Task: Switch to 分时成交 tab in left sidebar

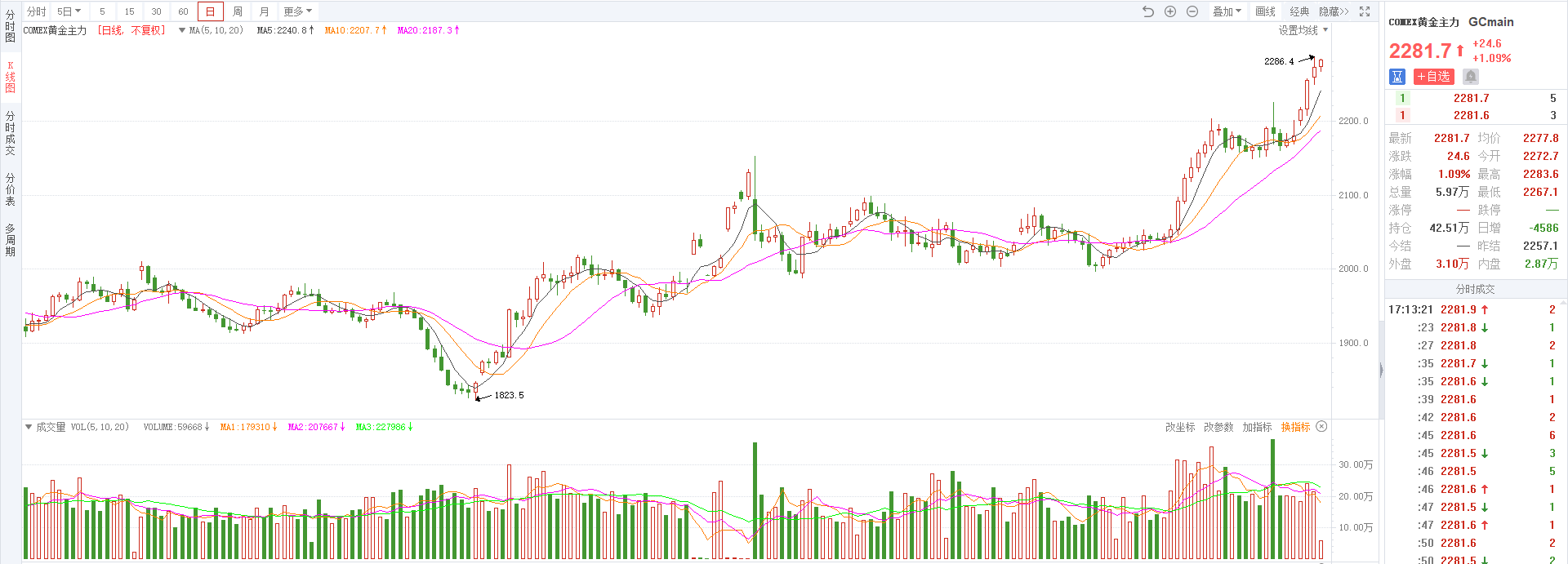Action: click(10, 133)
